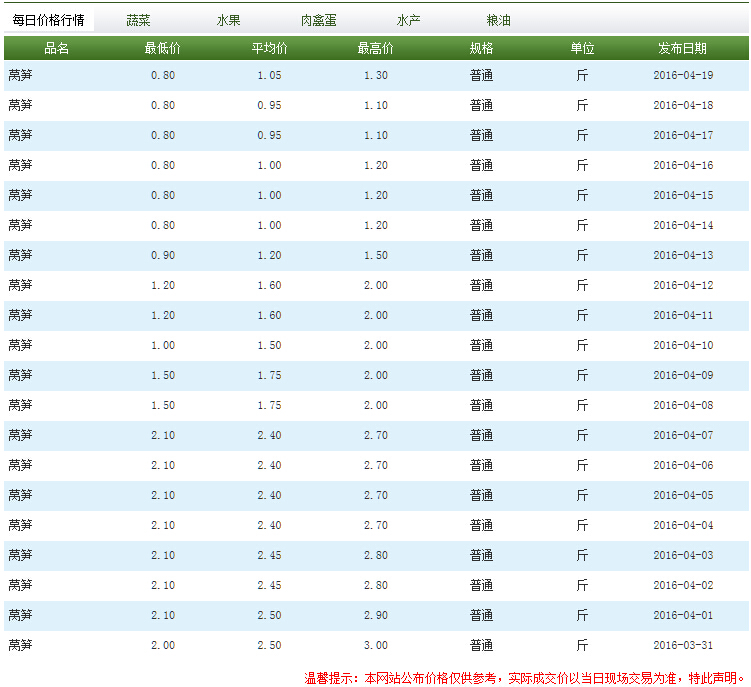
Task: Select the 粮油 tab
Action: 499,20
